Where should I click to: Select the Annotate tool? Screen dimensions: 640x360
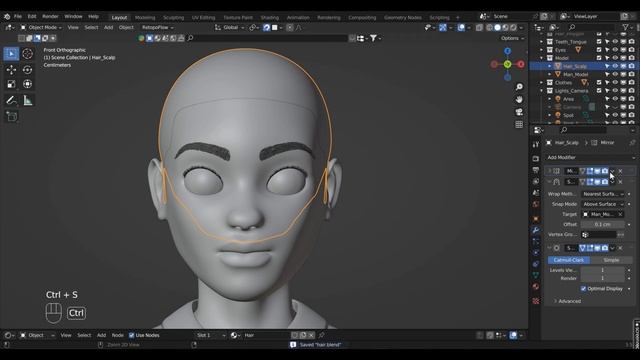[11, 100]
